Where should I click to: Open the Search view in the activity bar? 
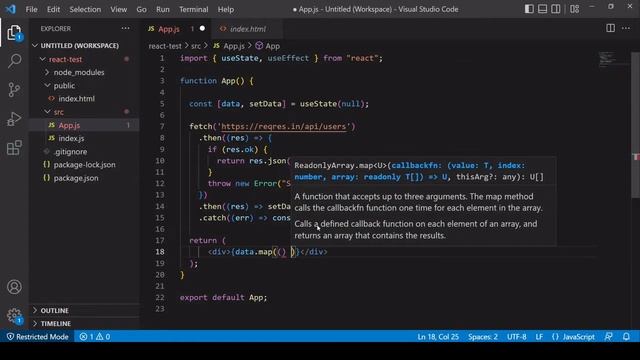[x=14, y=61]
